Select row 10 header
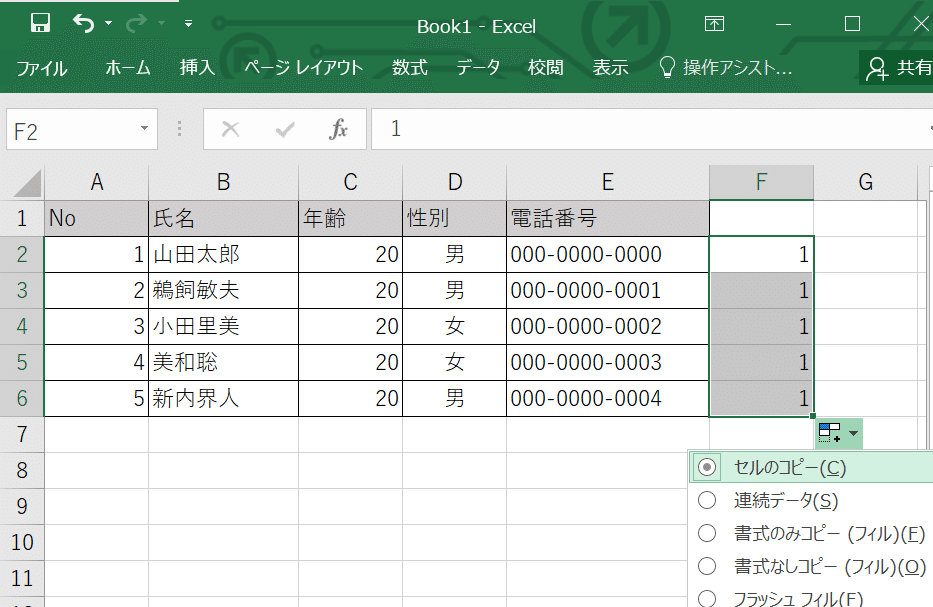The image size is (933, 607). click(x=22, y=542)
